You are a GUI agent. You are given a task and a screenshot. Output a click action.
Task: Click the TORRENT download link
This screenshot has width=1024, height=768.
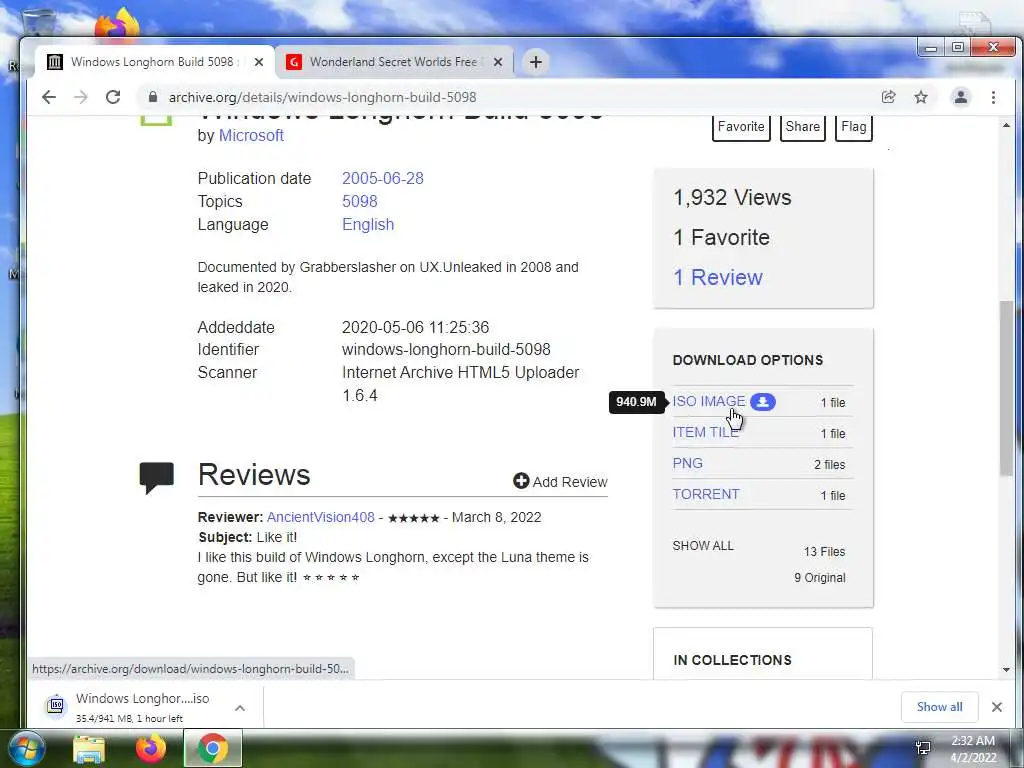pos(706,494)
